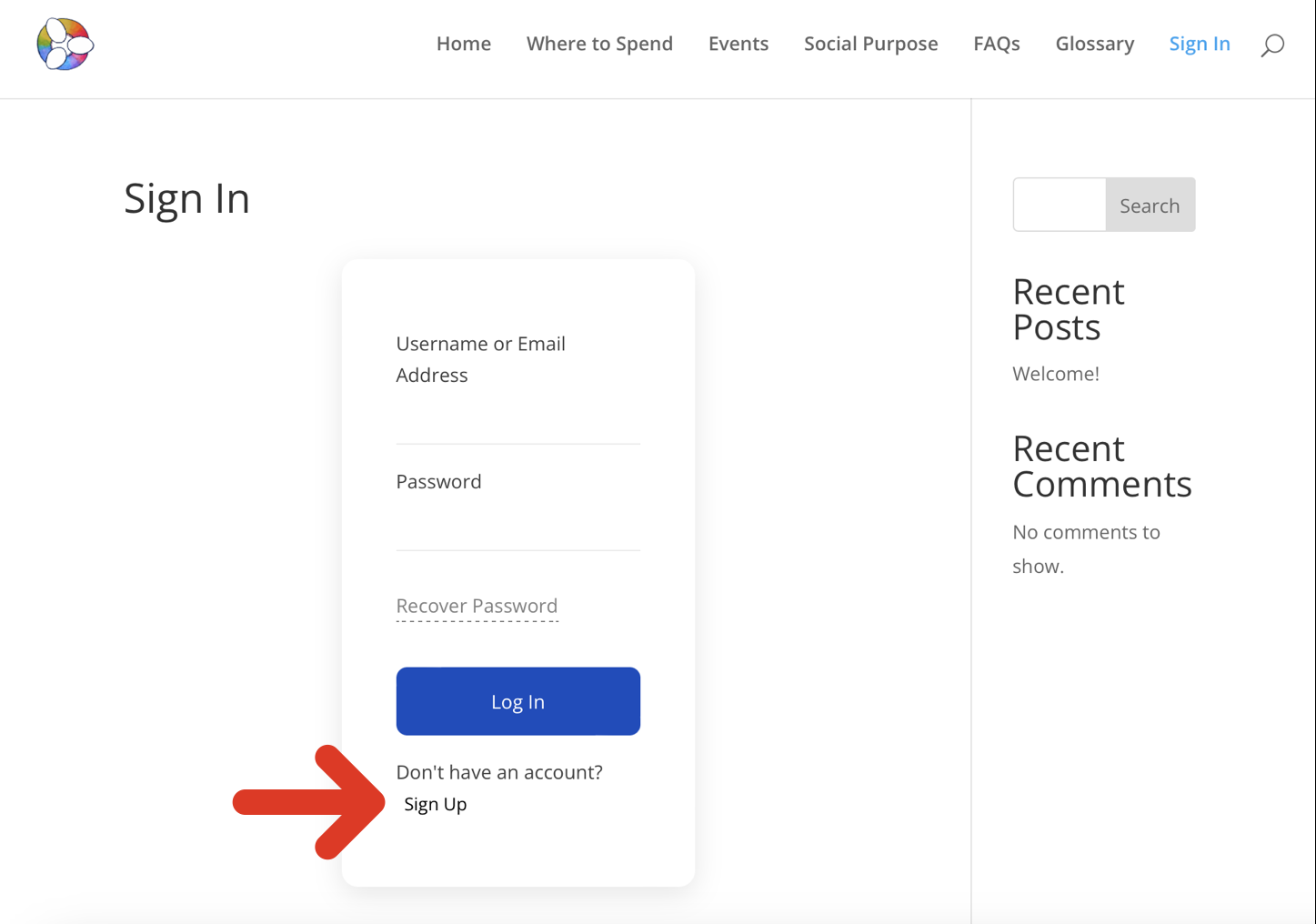Screen dimensions: 1316x924
Task: Go to the Home menu item
Action: pyautogui.click(x=464, y=44)
